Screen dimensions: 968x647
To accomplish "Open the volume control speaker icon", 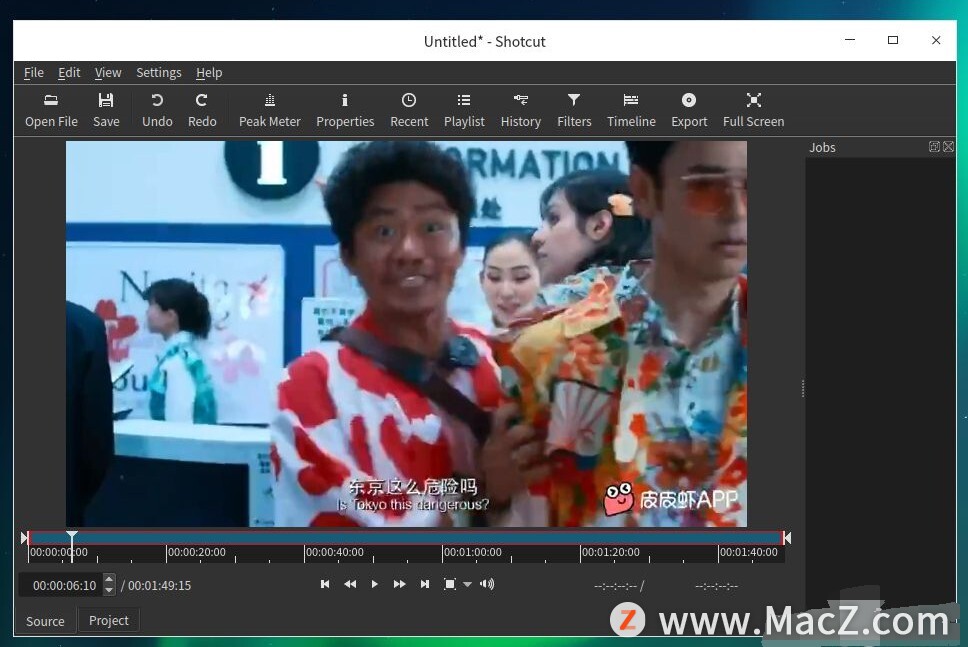I will point(487,584).
